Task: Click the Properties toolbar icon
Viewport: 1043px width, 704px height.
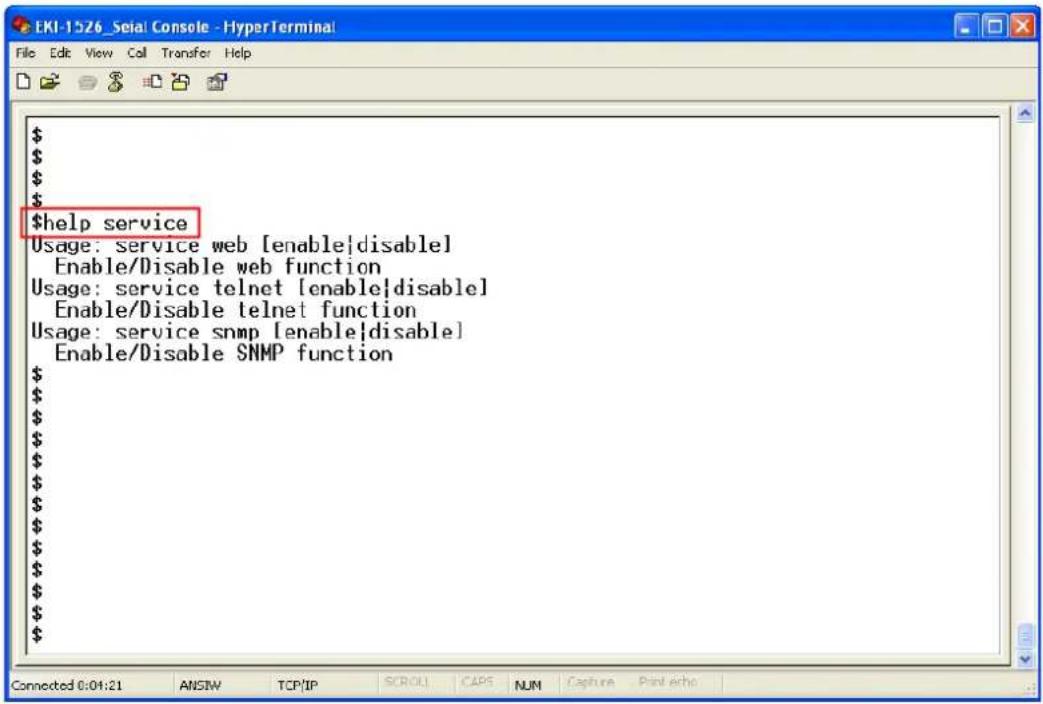Action: 217,82
